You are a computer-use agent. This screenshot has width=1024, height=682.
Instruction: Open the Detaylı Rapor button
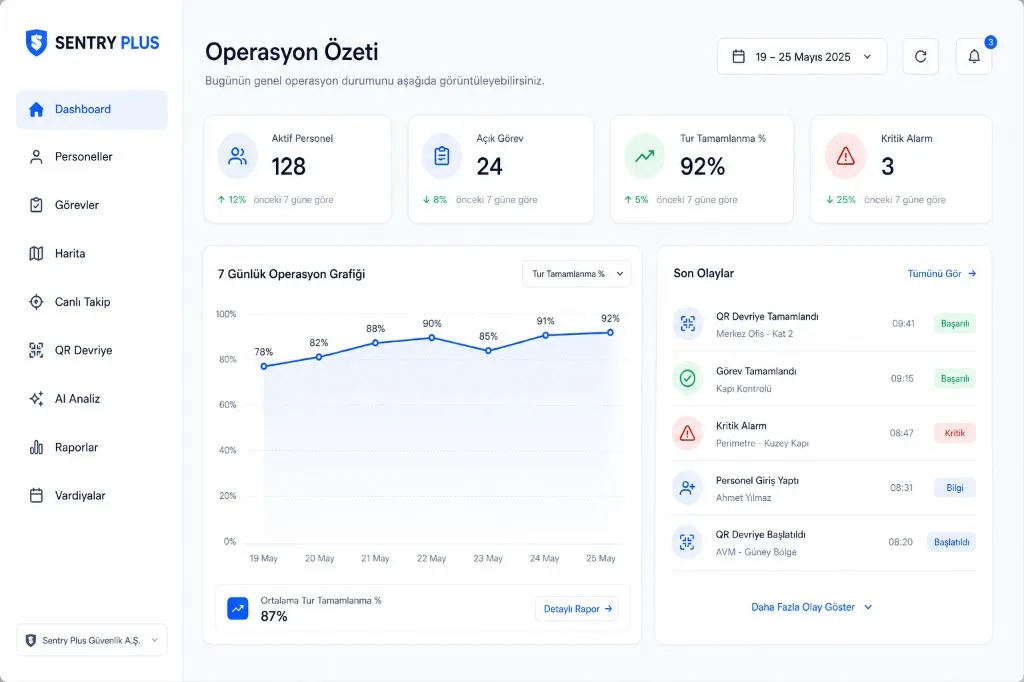coord(577,609)
